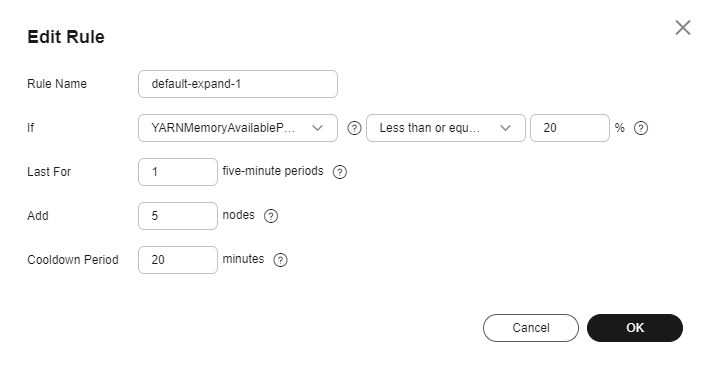Focus the Add nodes input showing 5
Image resolution: width=705 pixels, height=365 pixels.
(x=178, y=216)
